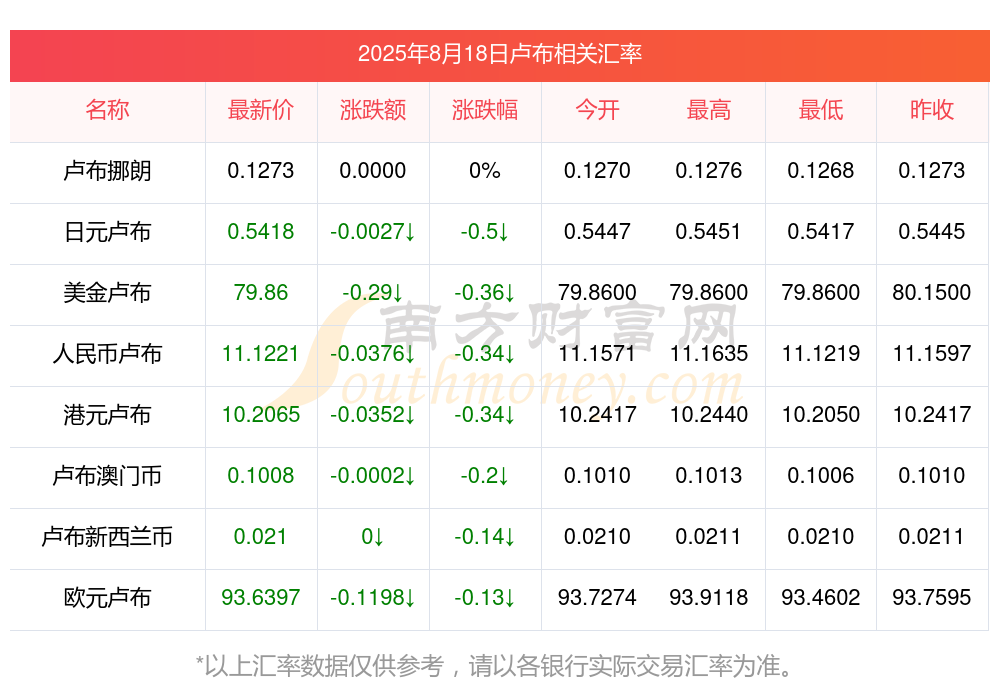Viewport: 1000px width, 698px height.
Task: Click change value -0.29↓
Action: coord(373,292)
